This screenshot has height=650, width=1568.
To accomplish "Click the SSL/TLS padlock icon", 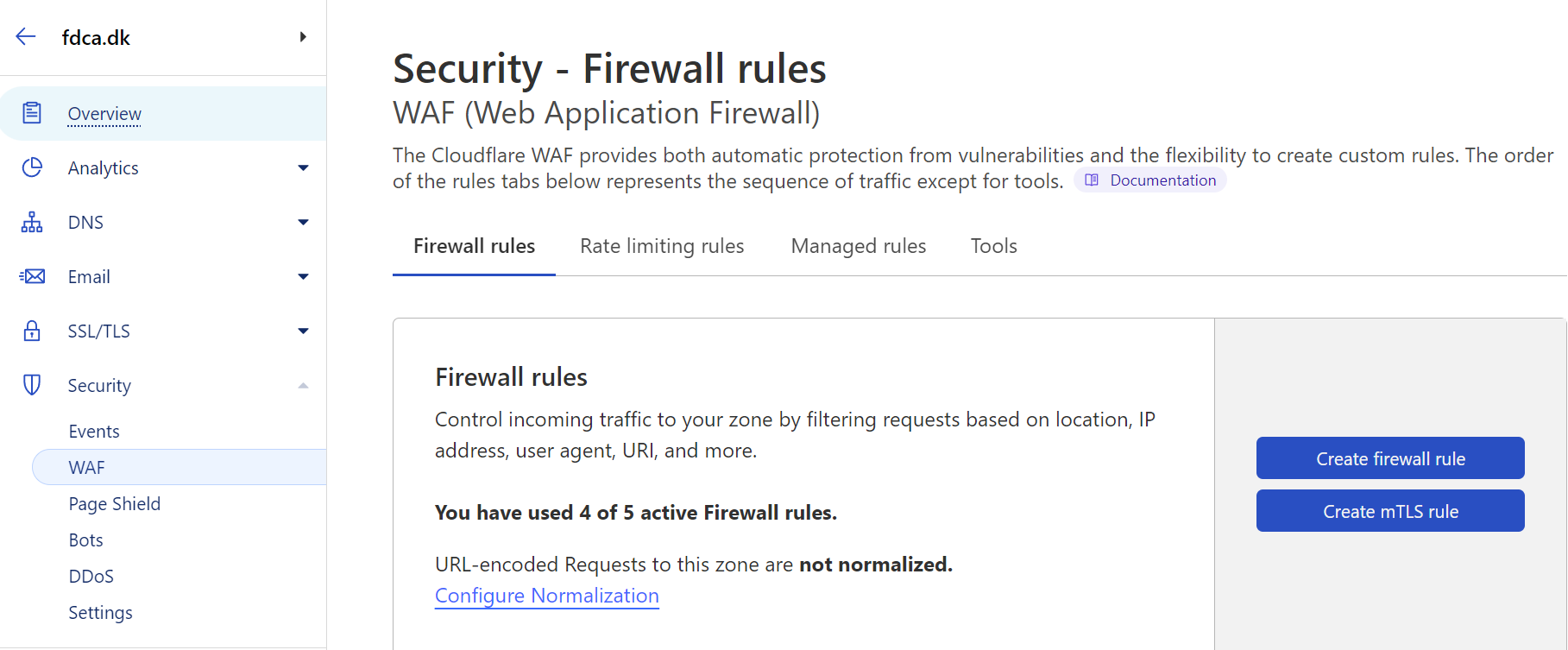I will tap(32, 331).
